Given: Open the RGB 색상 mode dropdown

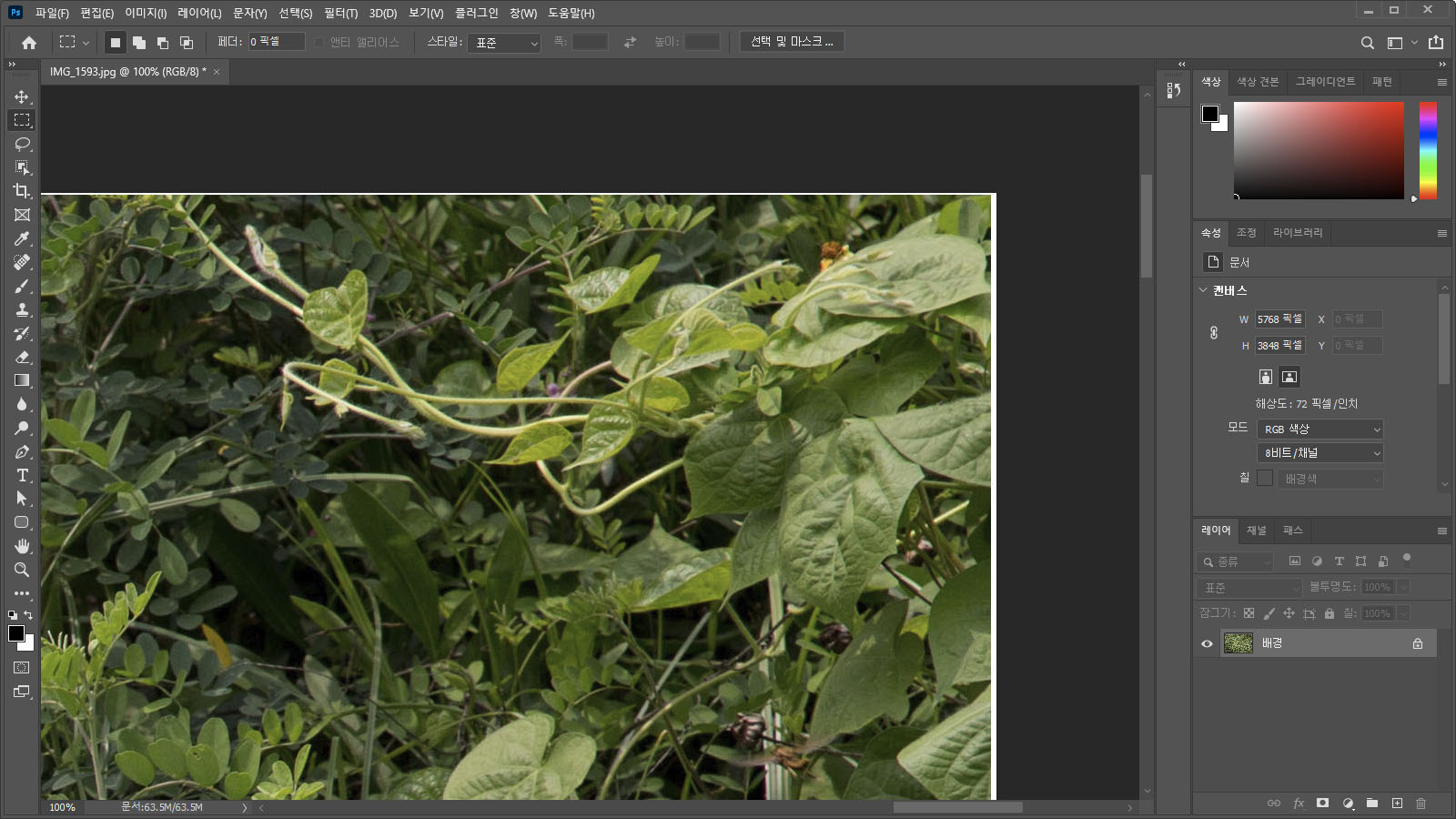Looking at the screenshot, I should coord(1320,430).
